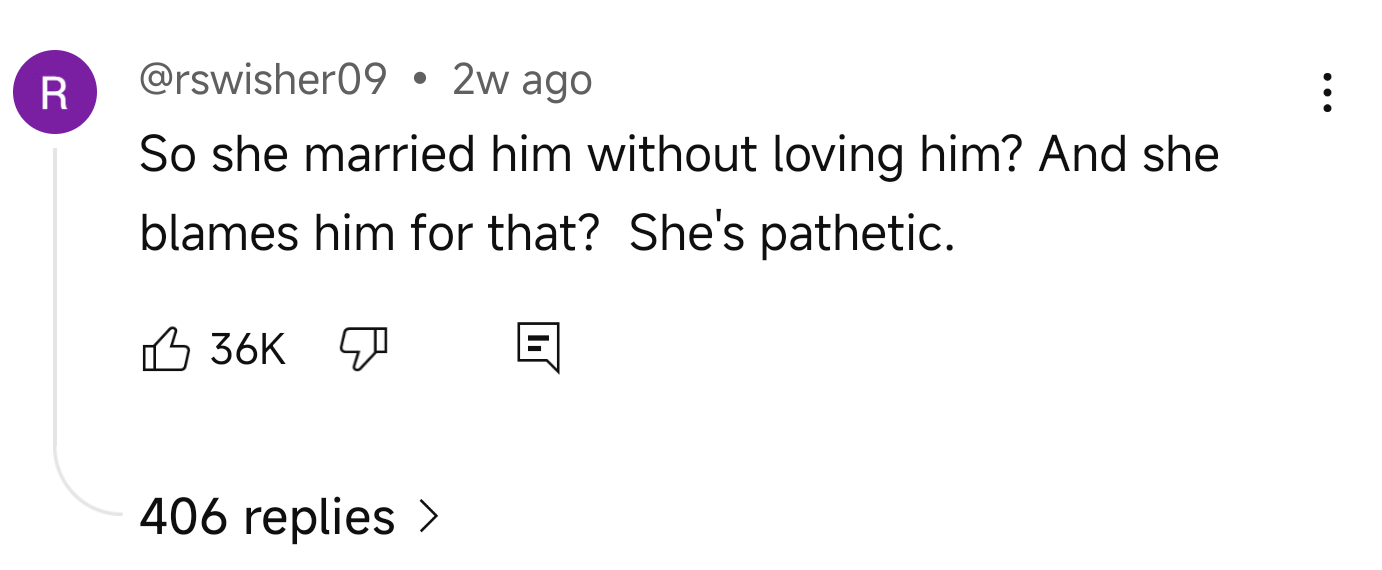1382x570 pixels.
Task: Click the reply speech-bubble icon
Action: (538, 348)
